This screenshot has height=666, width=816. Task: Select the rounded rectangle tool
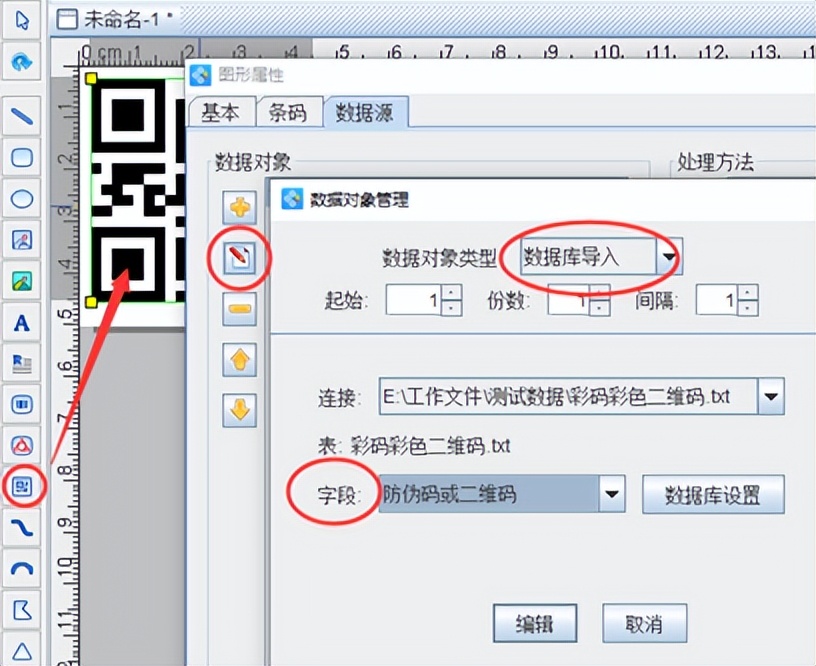coord(22,157)
